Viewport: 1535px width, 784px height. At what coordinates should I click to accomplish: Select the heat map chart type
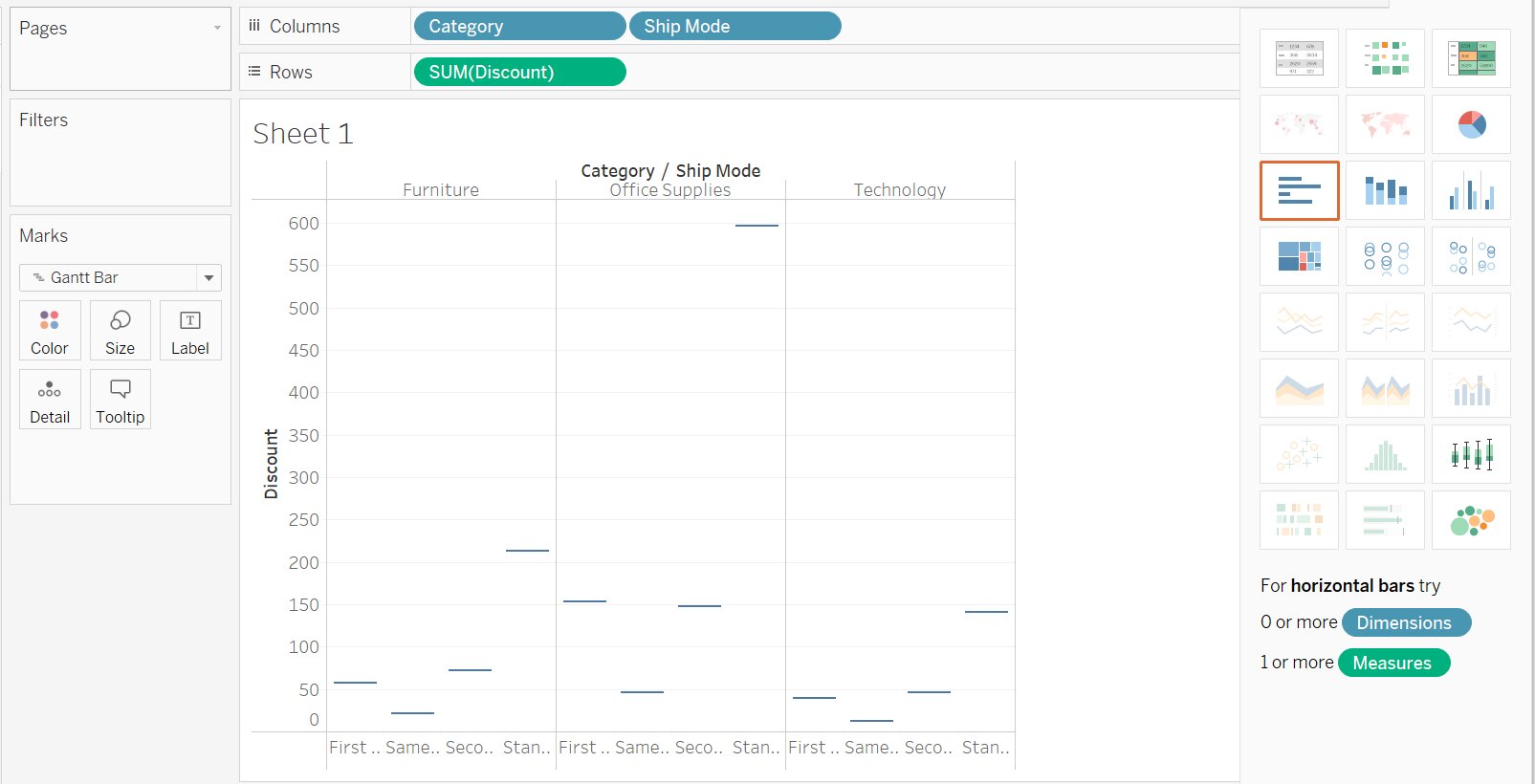[x=1385, y=58]
